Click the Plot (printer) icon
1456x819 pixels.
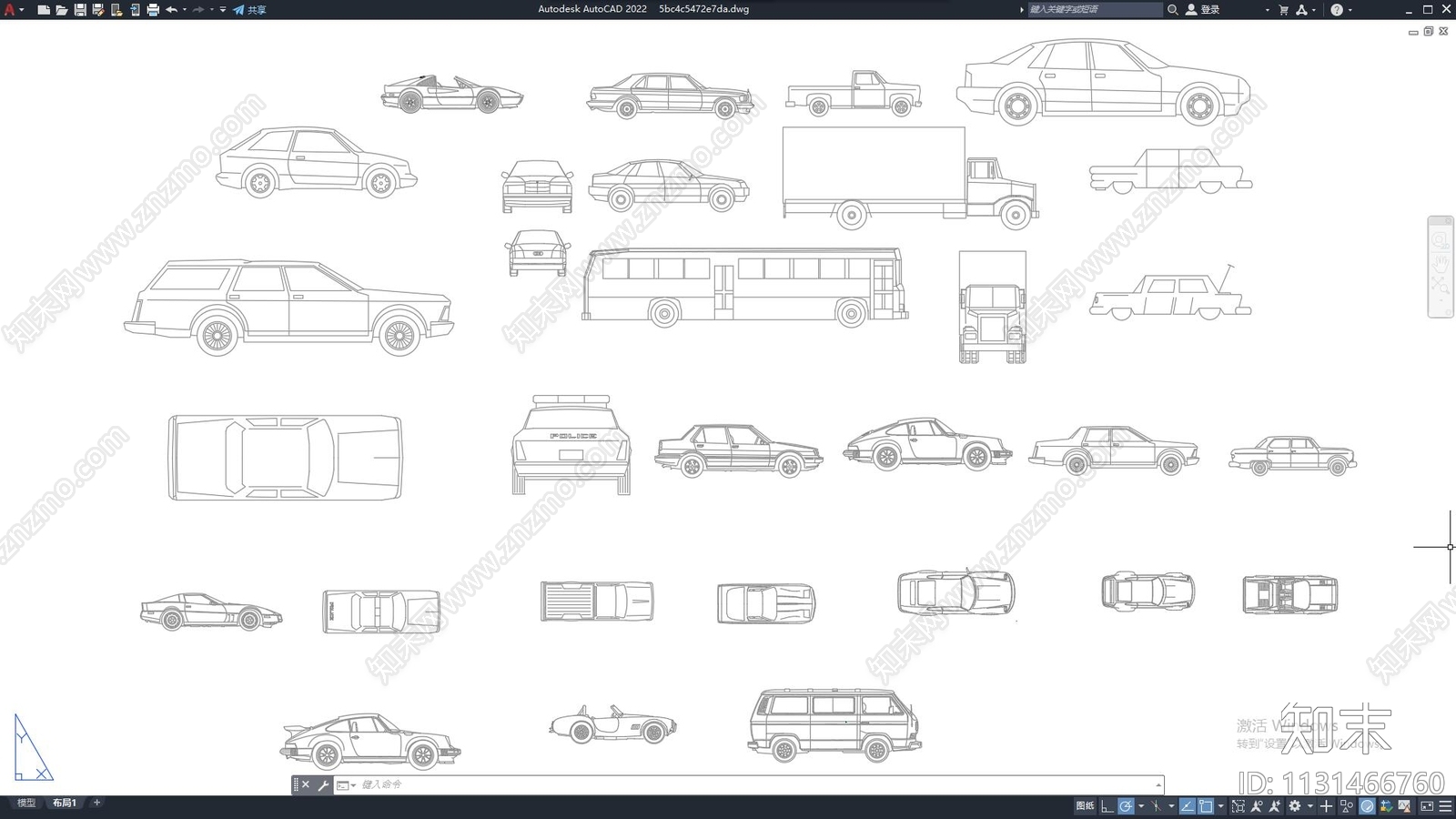tap(153, 10)
